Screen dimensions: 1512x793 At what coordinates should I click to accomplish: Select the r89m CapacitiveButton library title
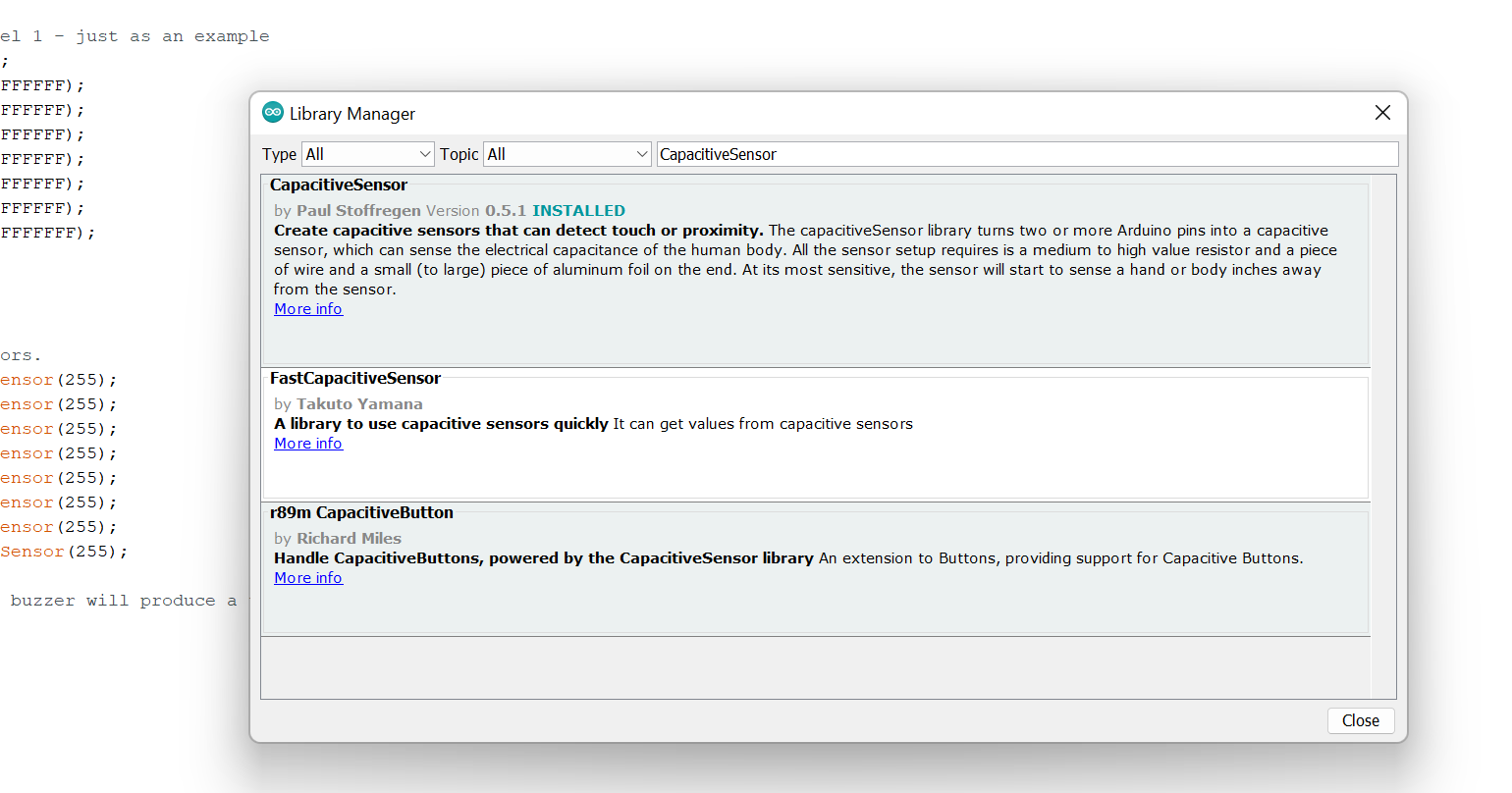pyautogui.click(x=361, y=512)
